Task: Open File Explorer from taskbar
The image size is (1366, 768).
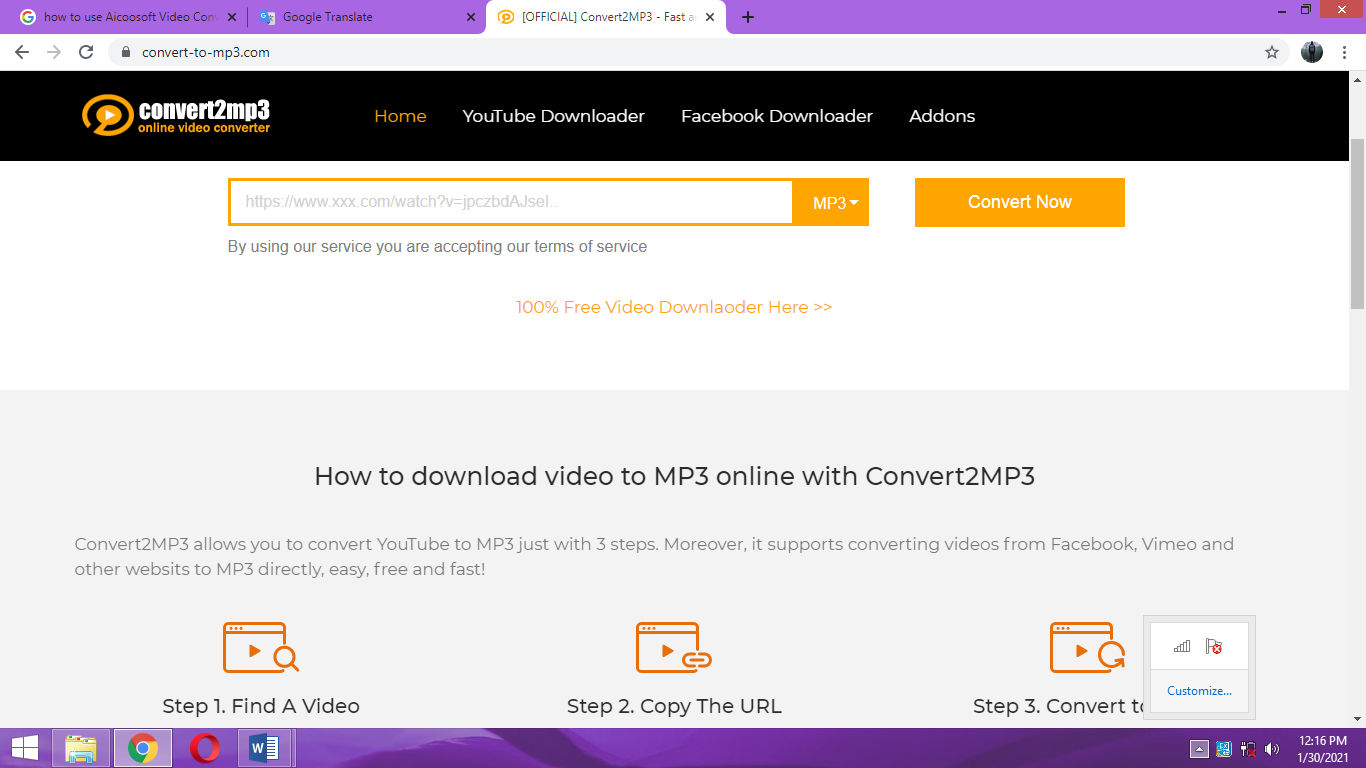Action: 81,748
